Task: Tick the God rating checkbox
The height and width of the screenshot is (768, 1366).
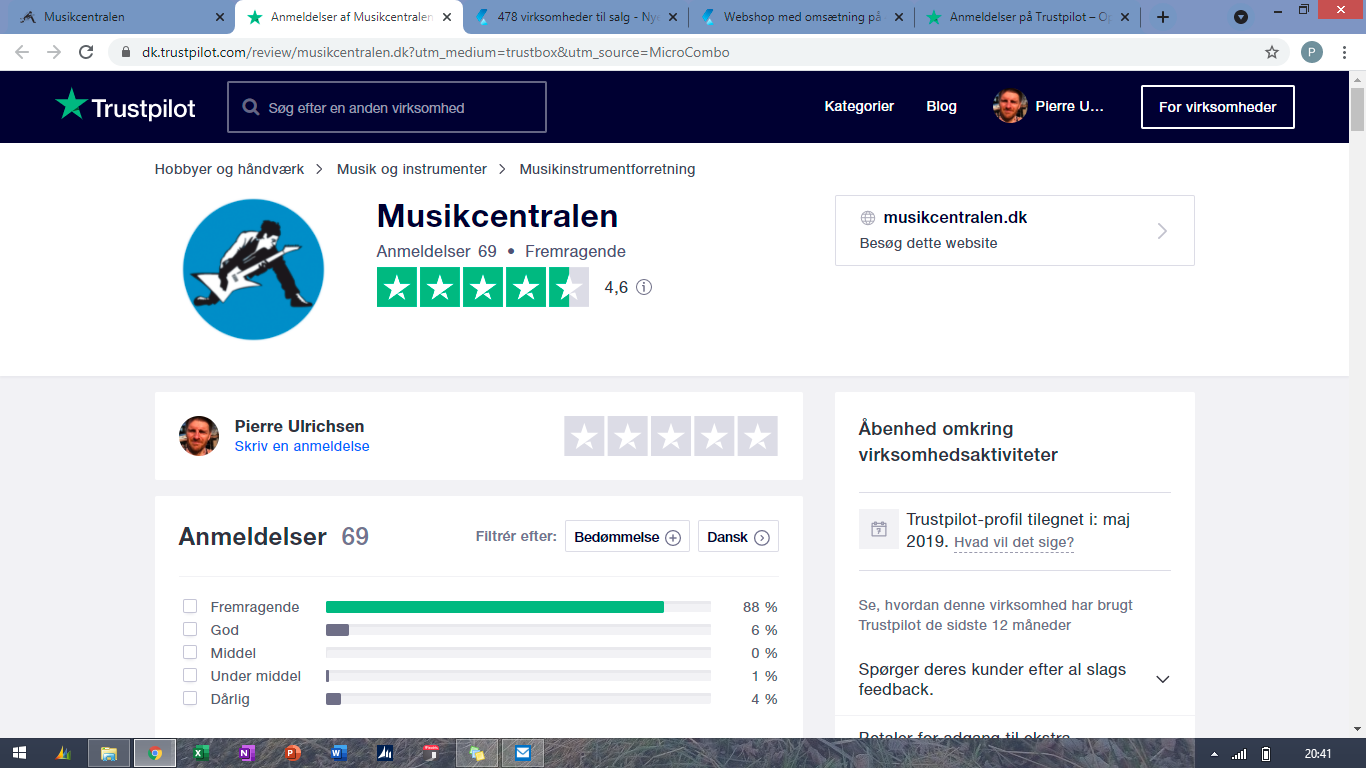Action: pyautogui.click(x=190, y=630)
